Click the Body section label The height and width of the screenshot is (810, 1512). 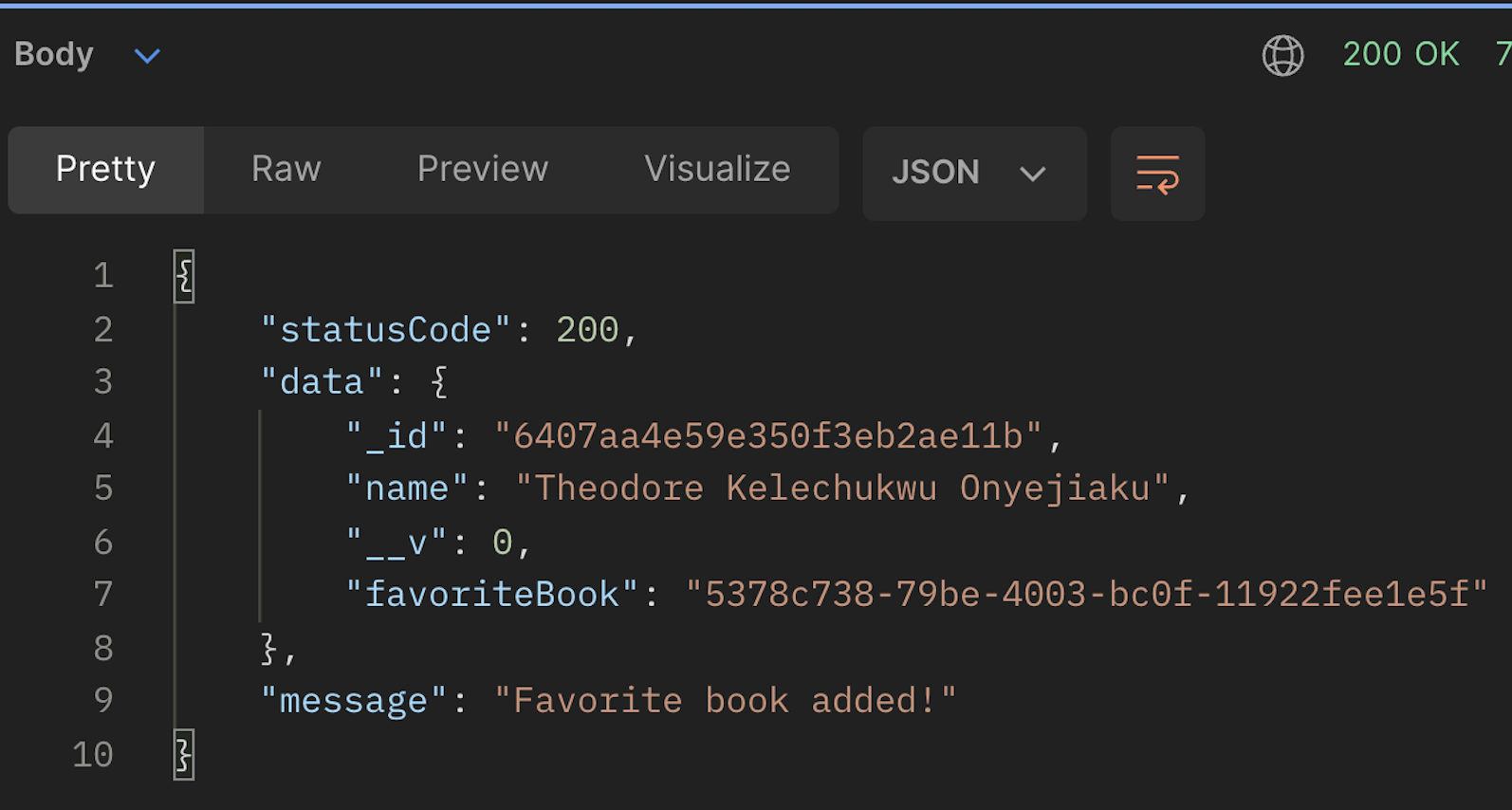point(54,55)
